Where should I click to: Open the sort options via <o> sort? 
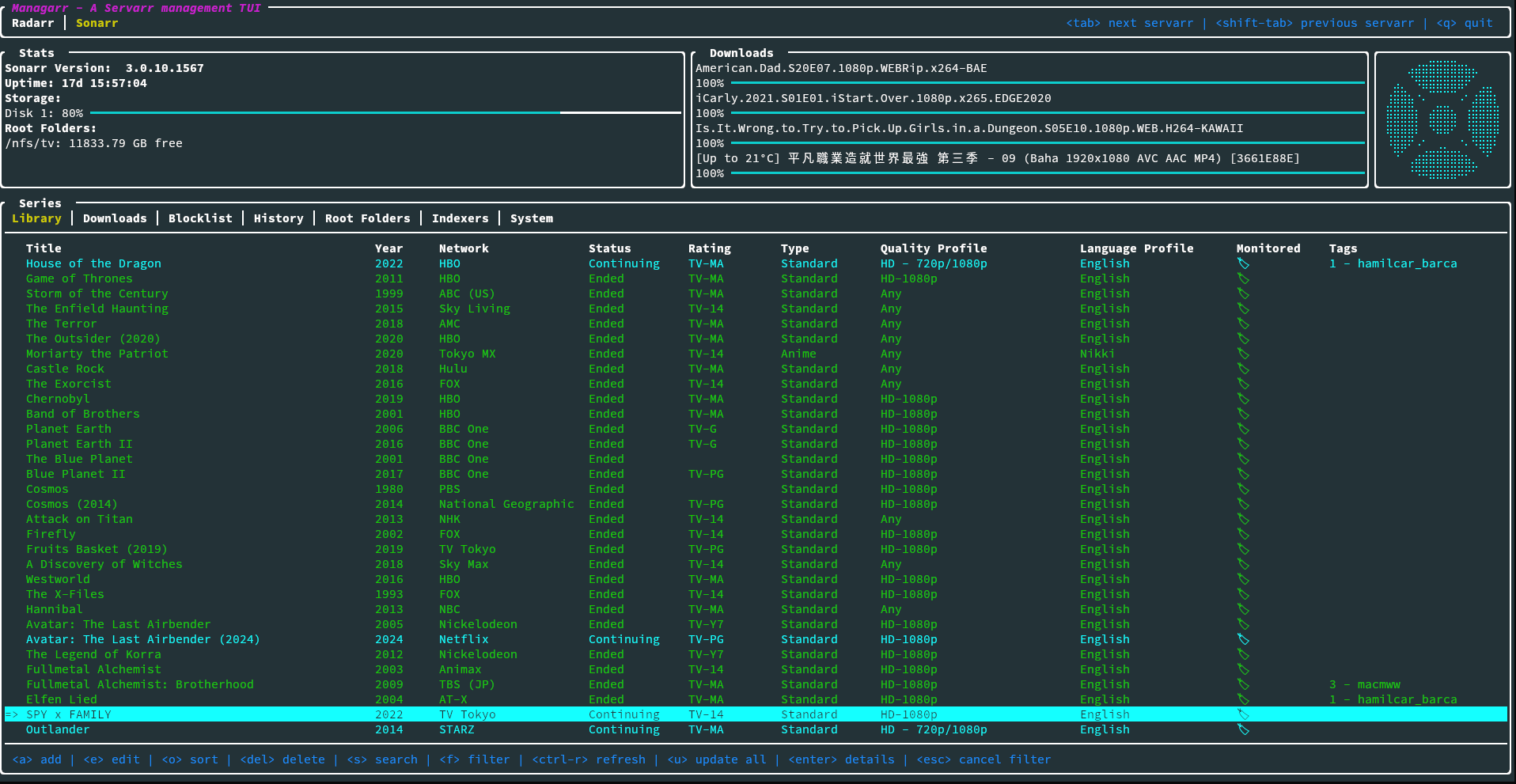pos(189,759)
